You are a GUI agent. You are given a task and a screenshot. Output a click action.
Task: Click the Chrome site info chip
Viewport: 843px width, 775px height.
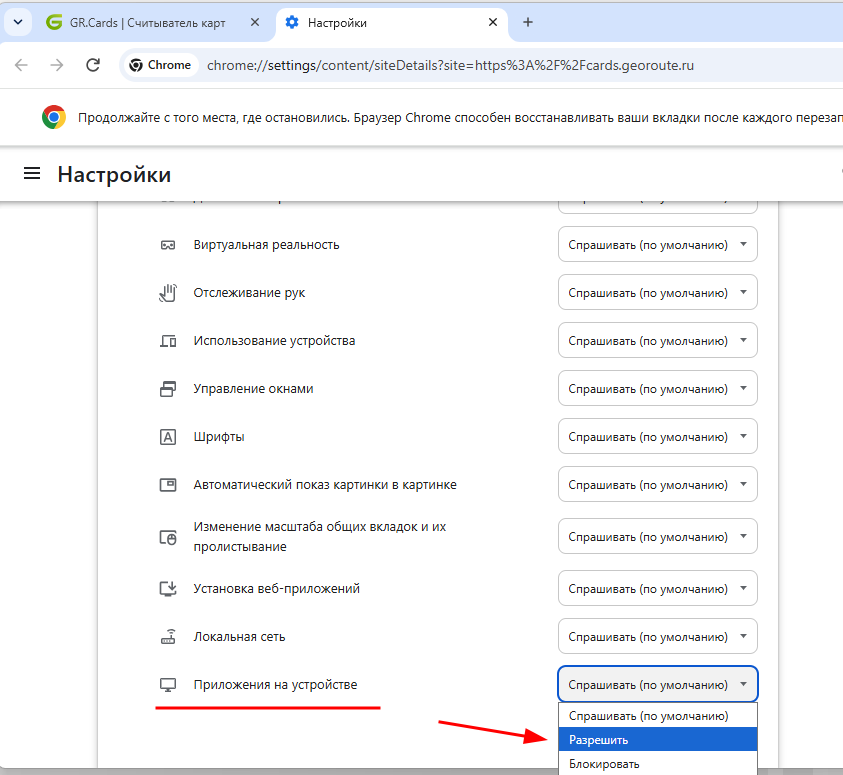tap(160, 65)
